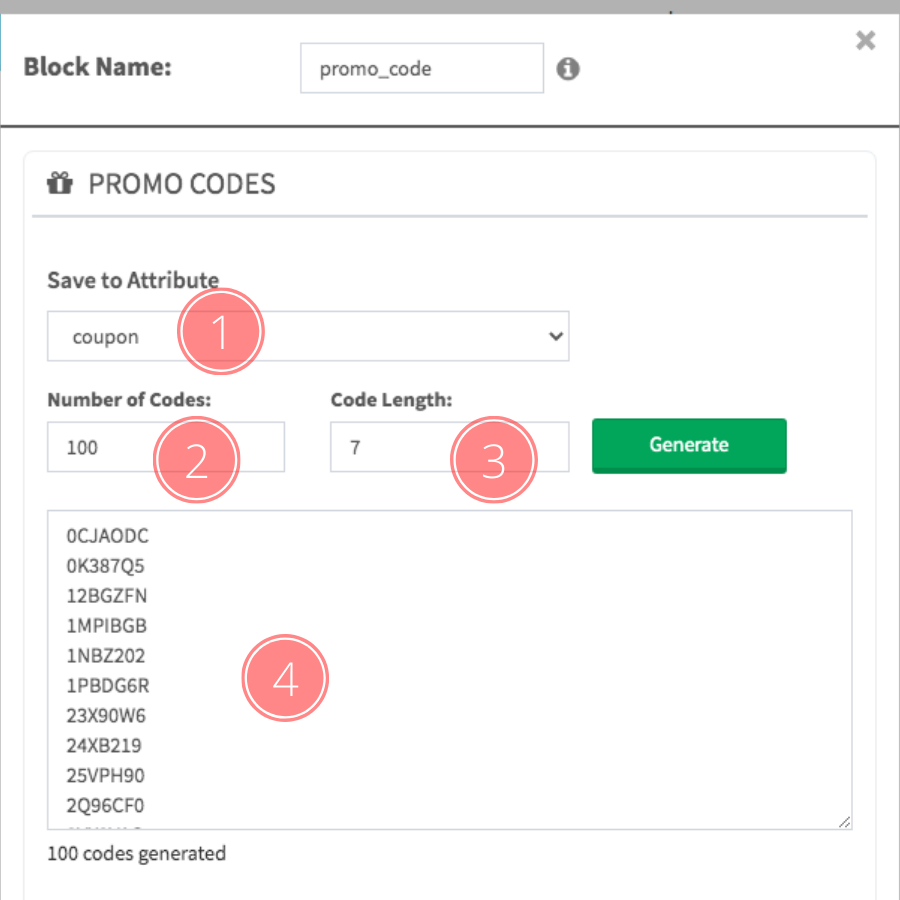Click the numbered marker 1 circle
Image resolution: width=900 pixels, height=900 pixels.
click(220, 333)
